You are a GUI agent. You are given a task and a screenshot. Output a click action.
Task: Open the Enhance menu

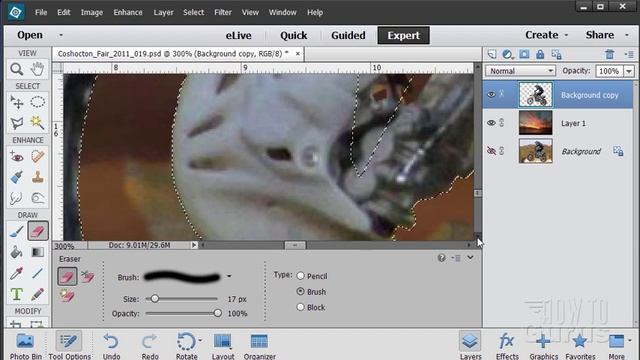[x=128, y=12]
